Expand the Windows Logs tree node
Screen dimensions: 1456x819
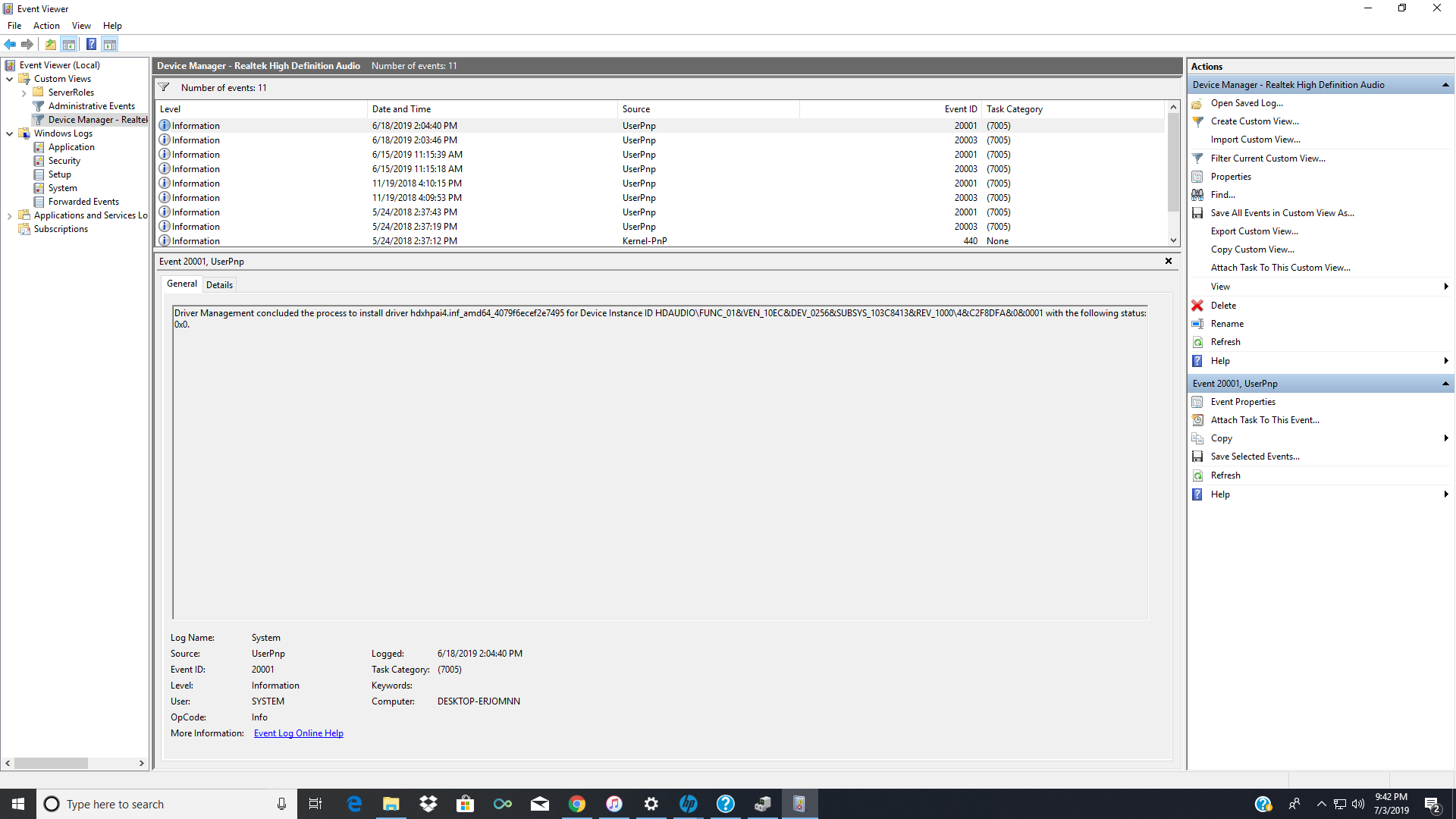[10, 133]
